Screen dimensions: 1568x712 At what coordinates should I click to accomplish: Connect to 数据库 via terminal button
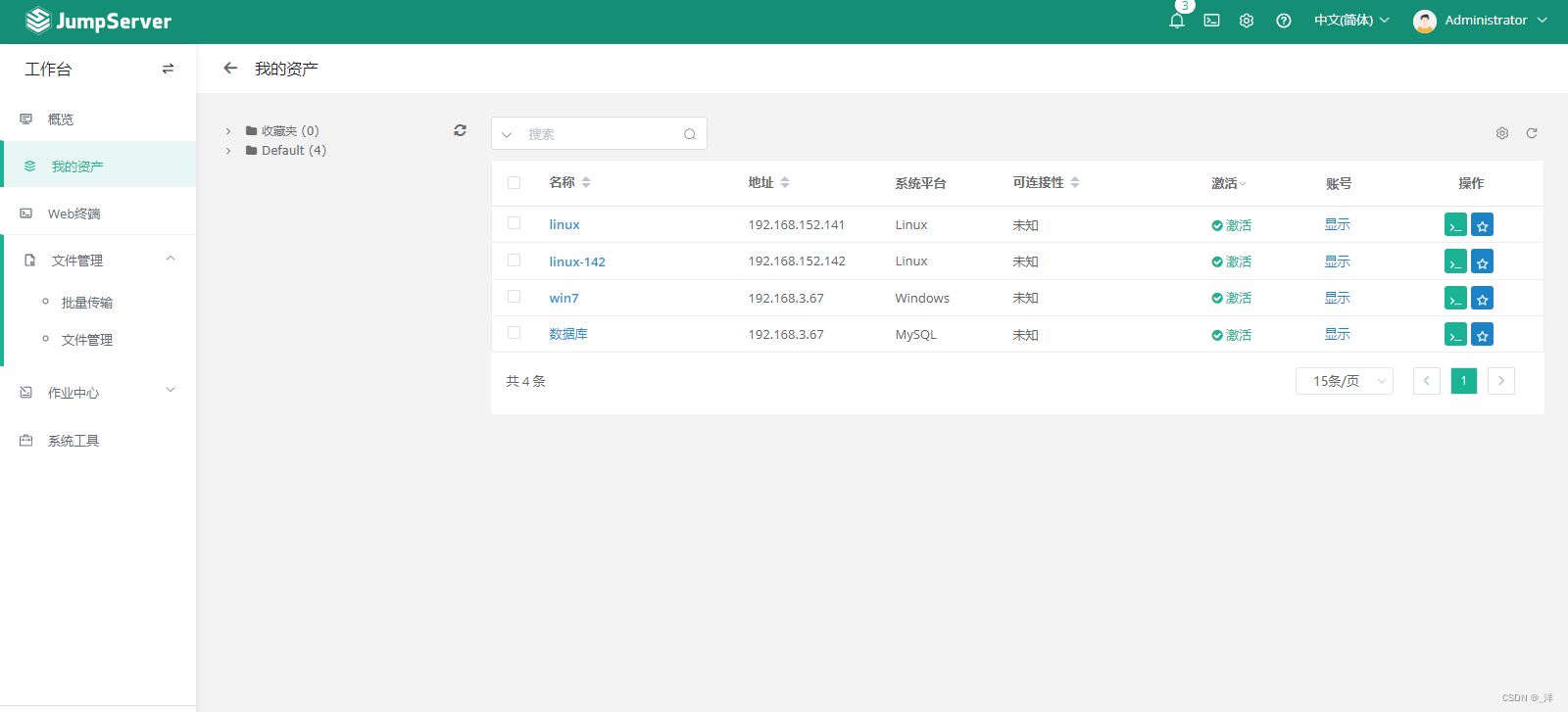pos(1455,335)
